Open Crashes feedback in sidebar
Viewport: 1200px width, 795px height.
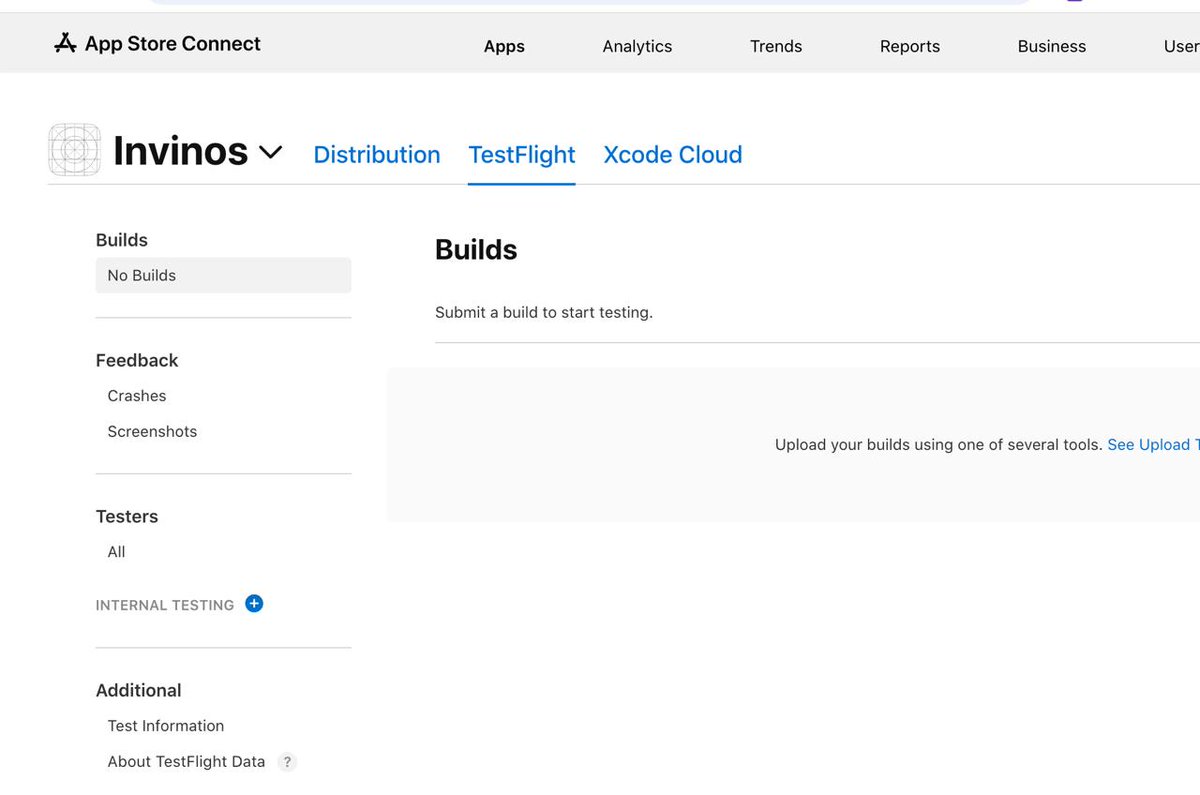click(137, 396)
